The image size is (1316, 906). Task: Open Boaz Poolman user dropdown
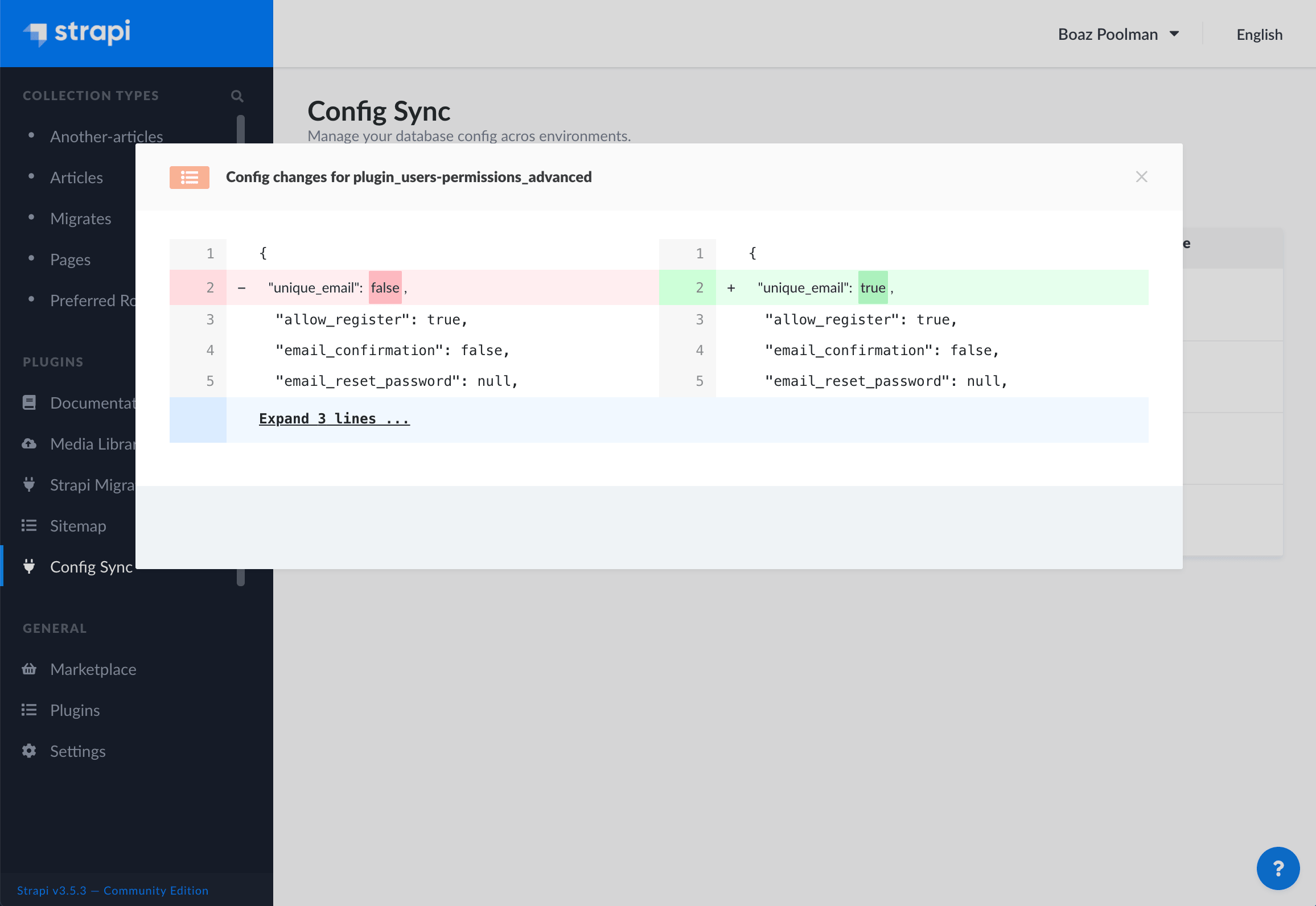1118,34
